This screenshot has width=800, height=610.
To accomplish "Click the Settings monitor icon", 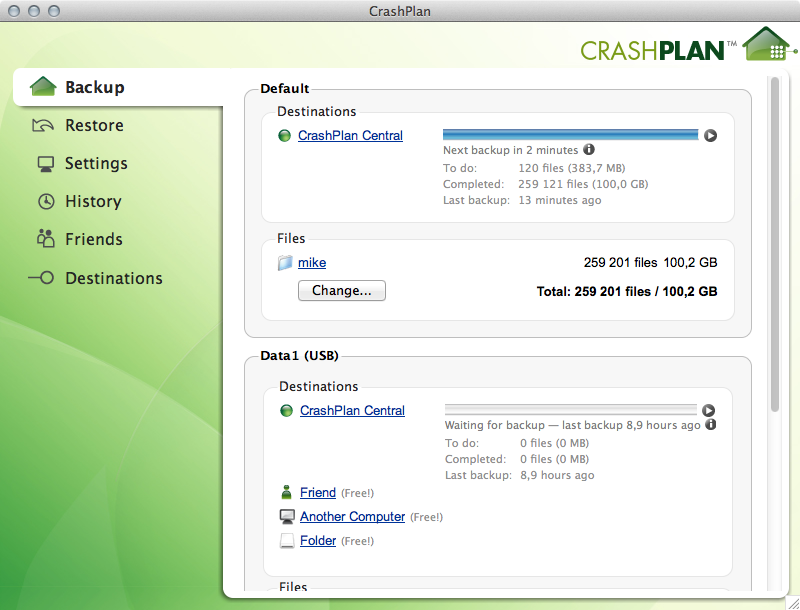I will (x=45, y=164).
